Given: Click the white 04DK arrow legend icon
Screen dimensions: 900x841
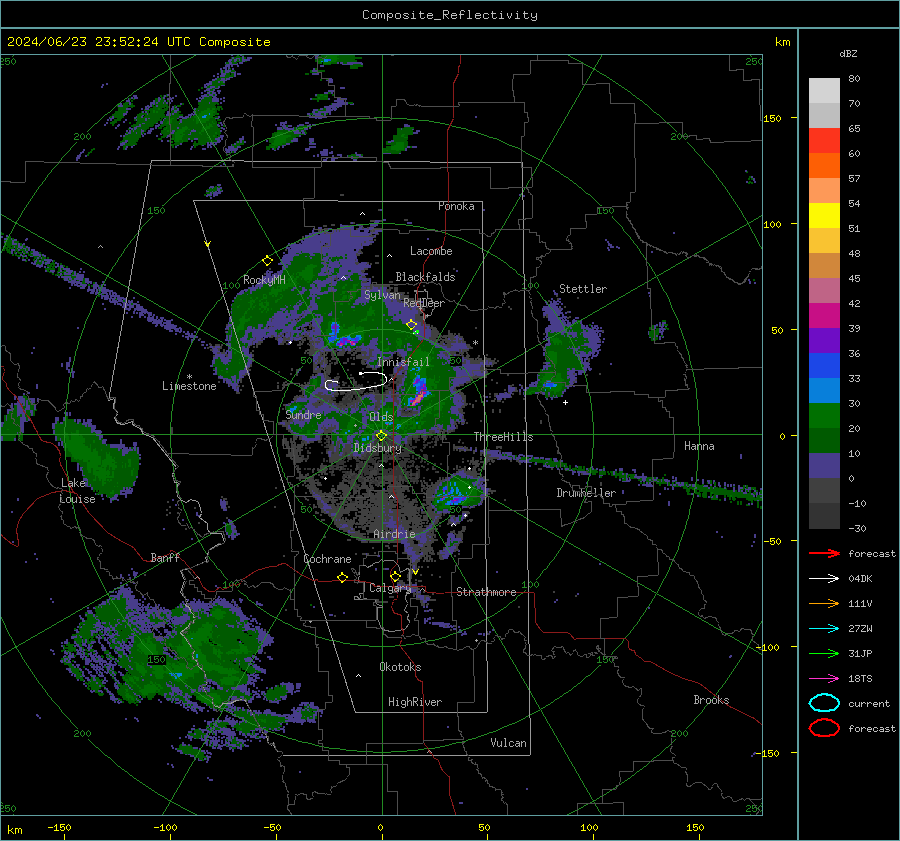Looking at the screenshot, I should pyautogui.click(x=824, y=578).
